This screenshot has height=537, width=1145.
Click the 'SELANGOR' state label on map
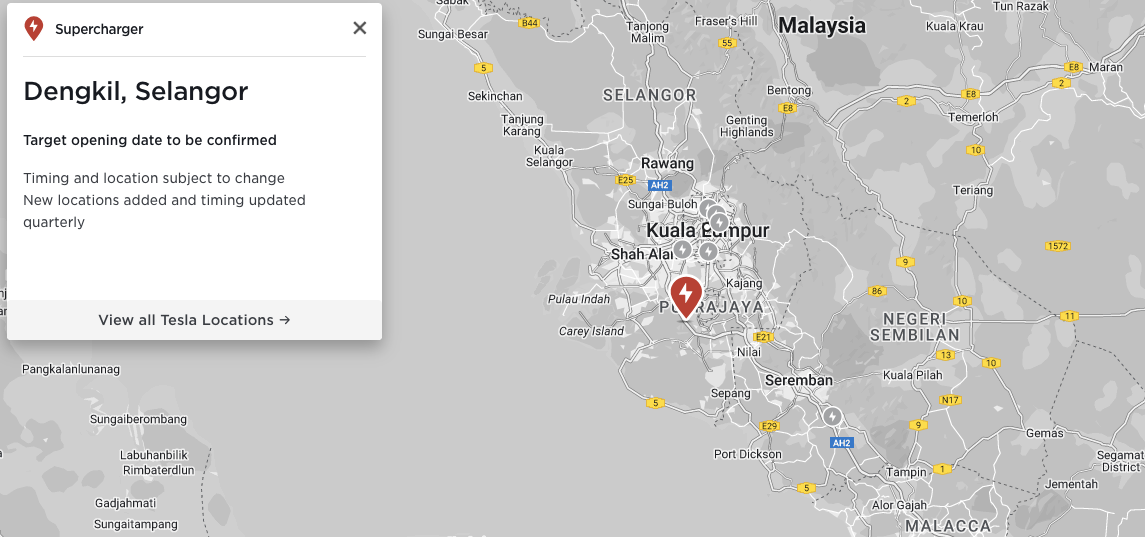(650, 95)
